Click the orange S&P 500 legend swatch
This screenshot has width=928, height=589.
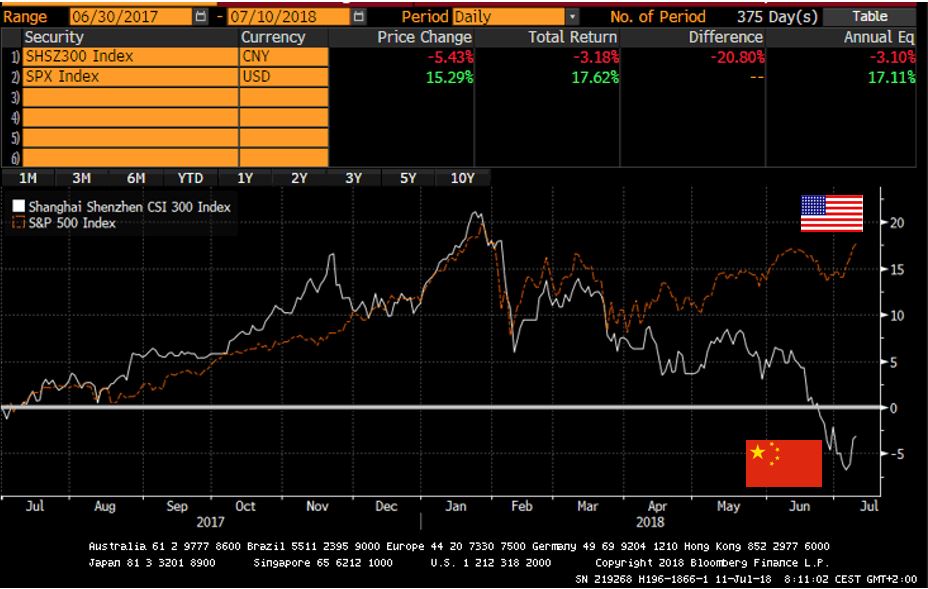(x=19, y=223)
